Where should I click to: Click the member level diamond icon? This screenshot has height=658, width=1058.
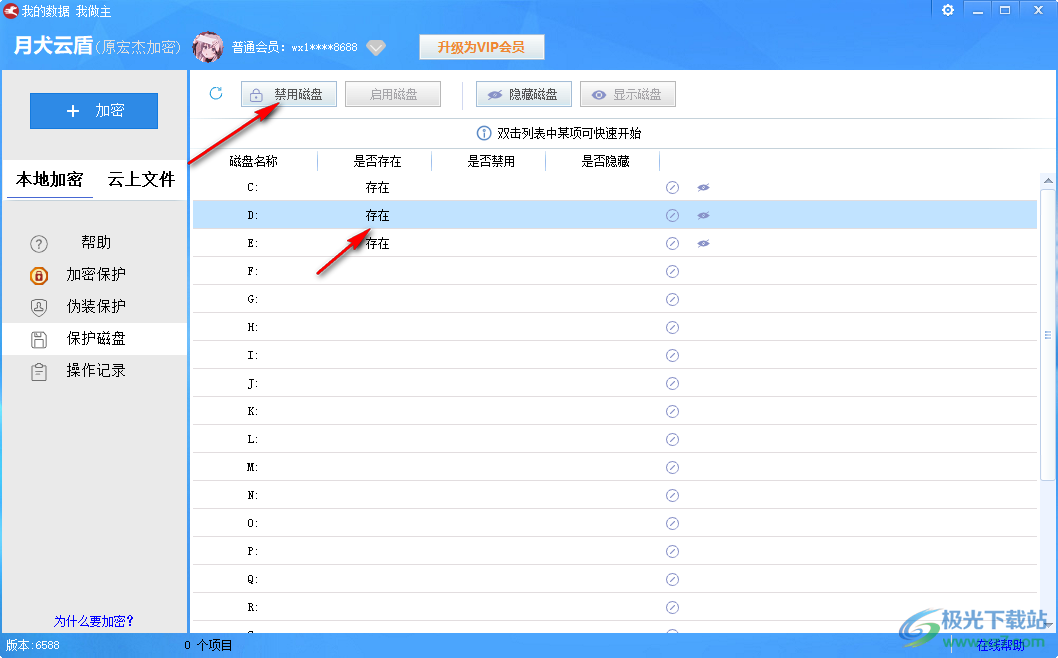376,48
